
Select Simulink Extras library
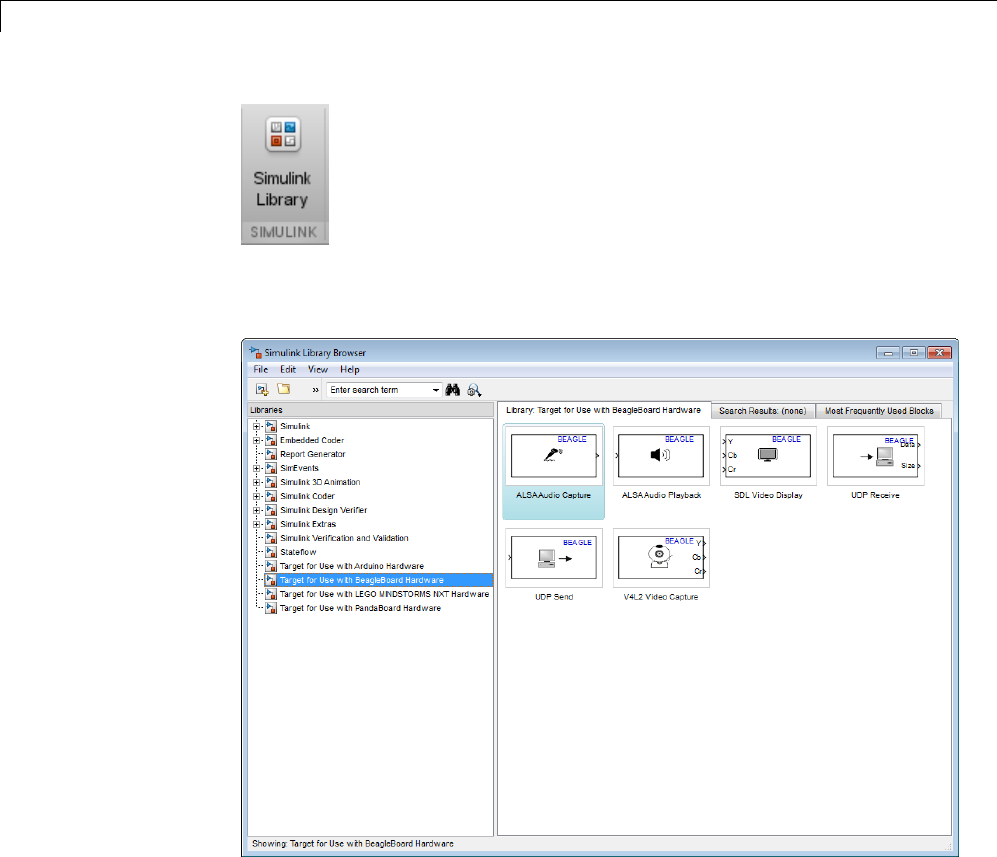coord(308,524)
